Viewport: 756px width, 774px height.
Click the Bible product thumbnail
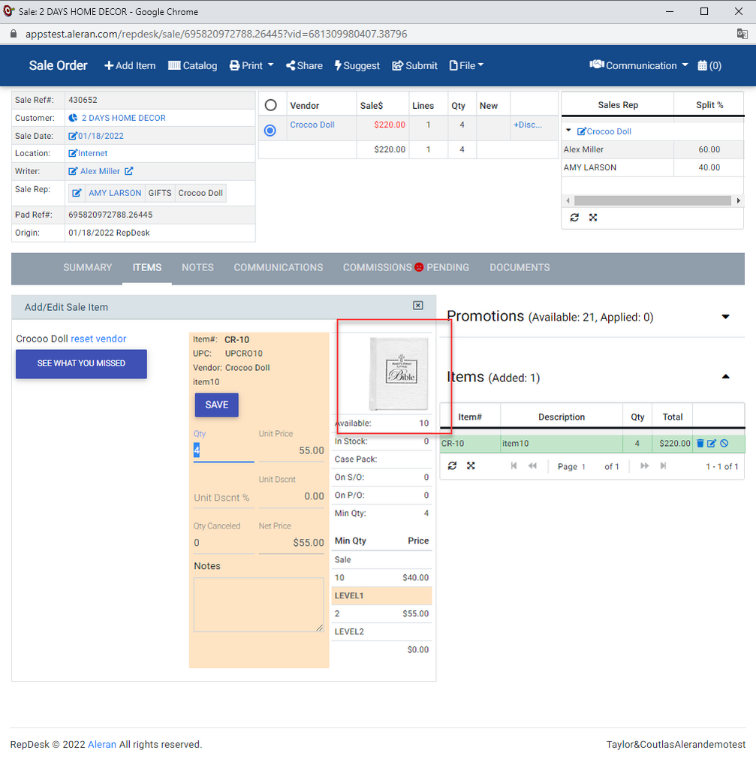coord(399,374)
